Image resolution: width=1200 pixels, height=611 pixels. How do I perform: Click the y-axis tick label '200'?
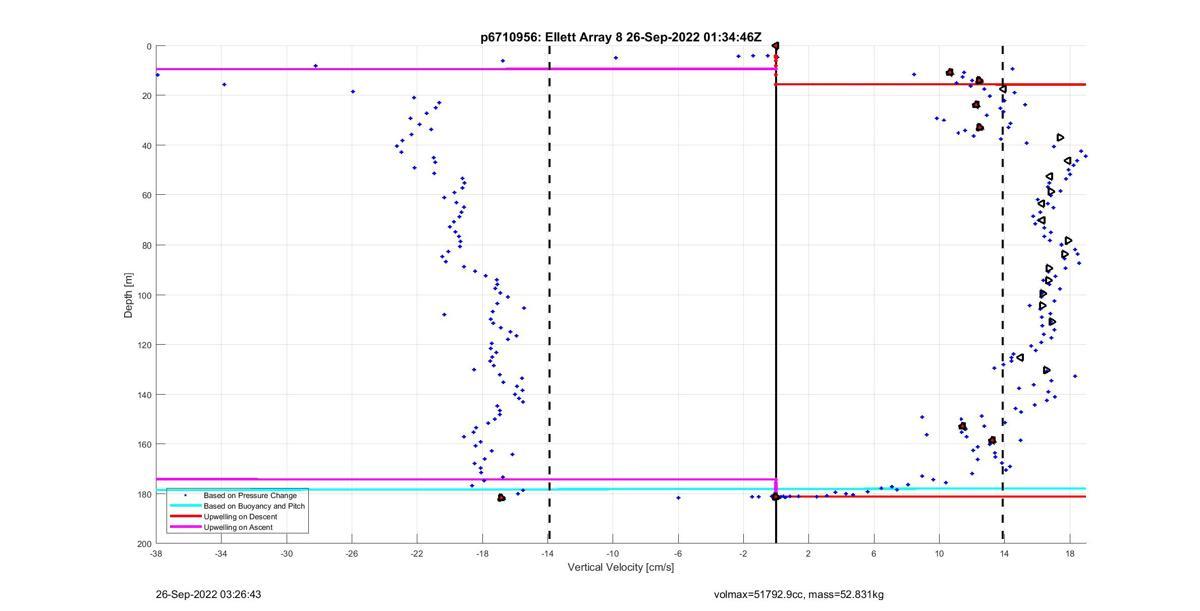(143, 543)
